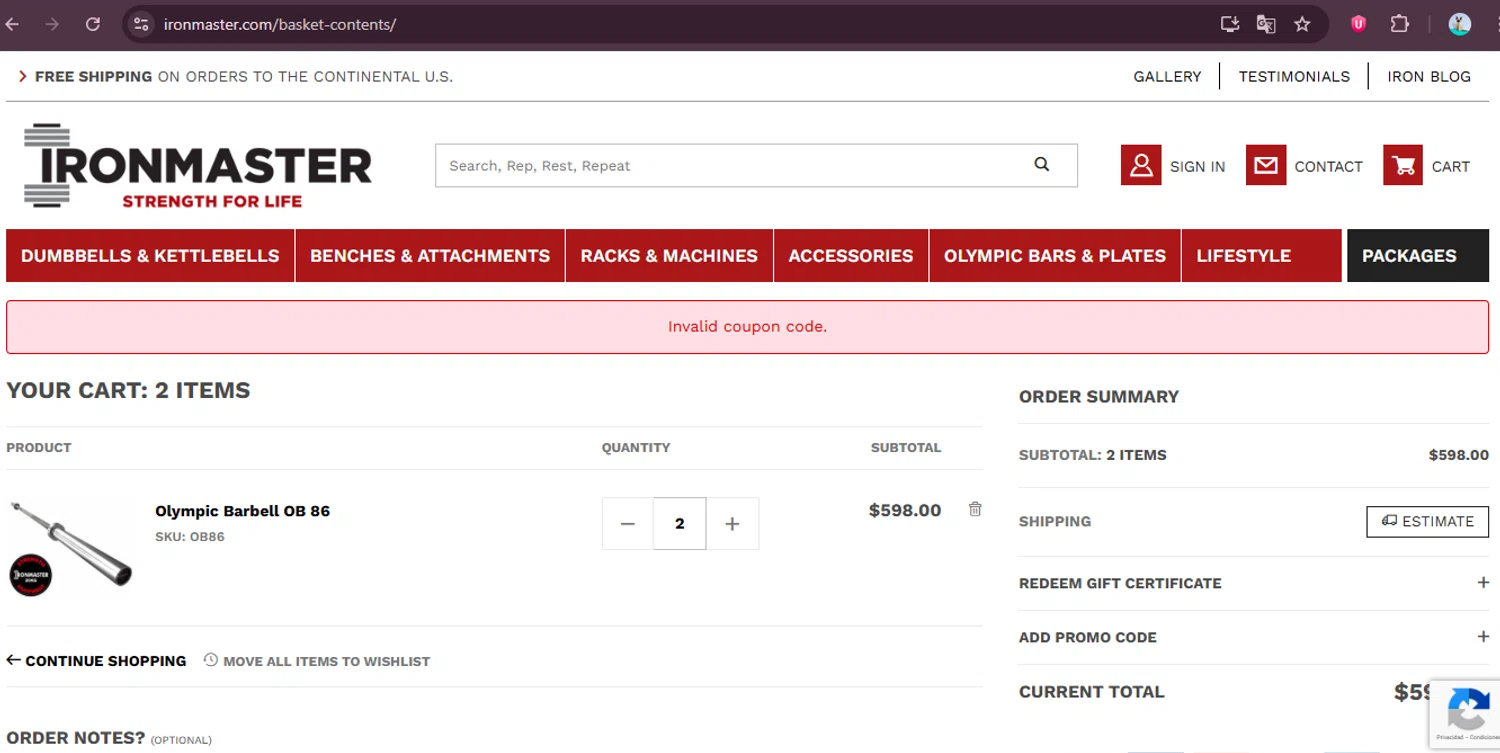Click the quantity field showing 2

pos(680,524)
